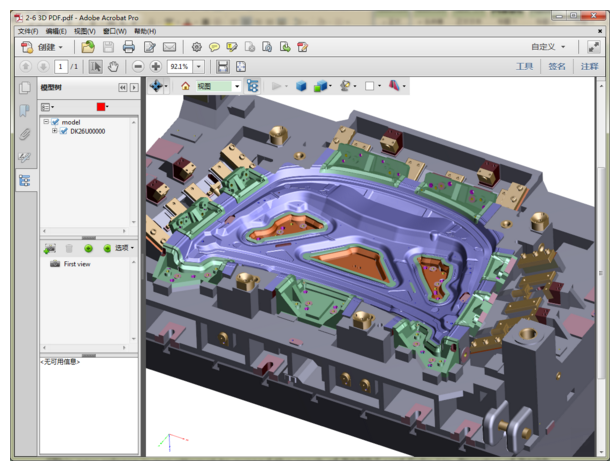The image size is (615, 468).
Task: Open the 创建 create dropdown
Action: click(x=61, y=47)
